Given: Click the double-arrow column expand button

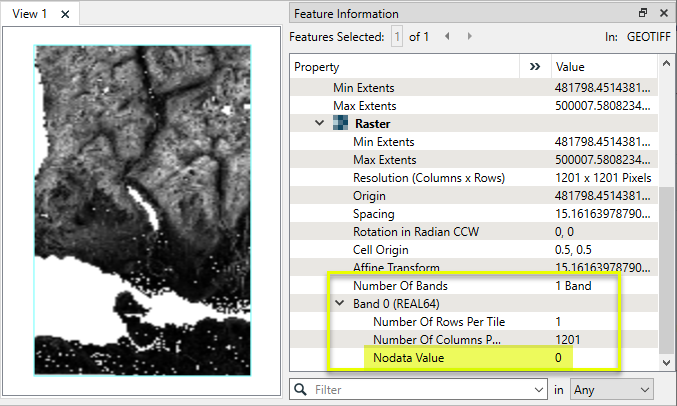Looking at the screenshot, I should (x=534, y=67).
